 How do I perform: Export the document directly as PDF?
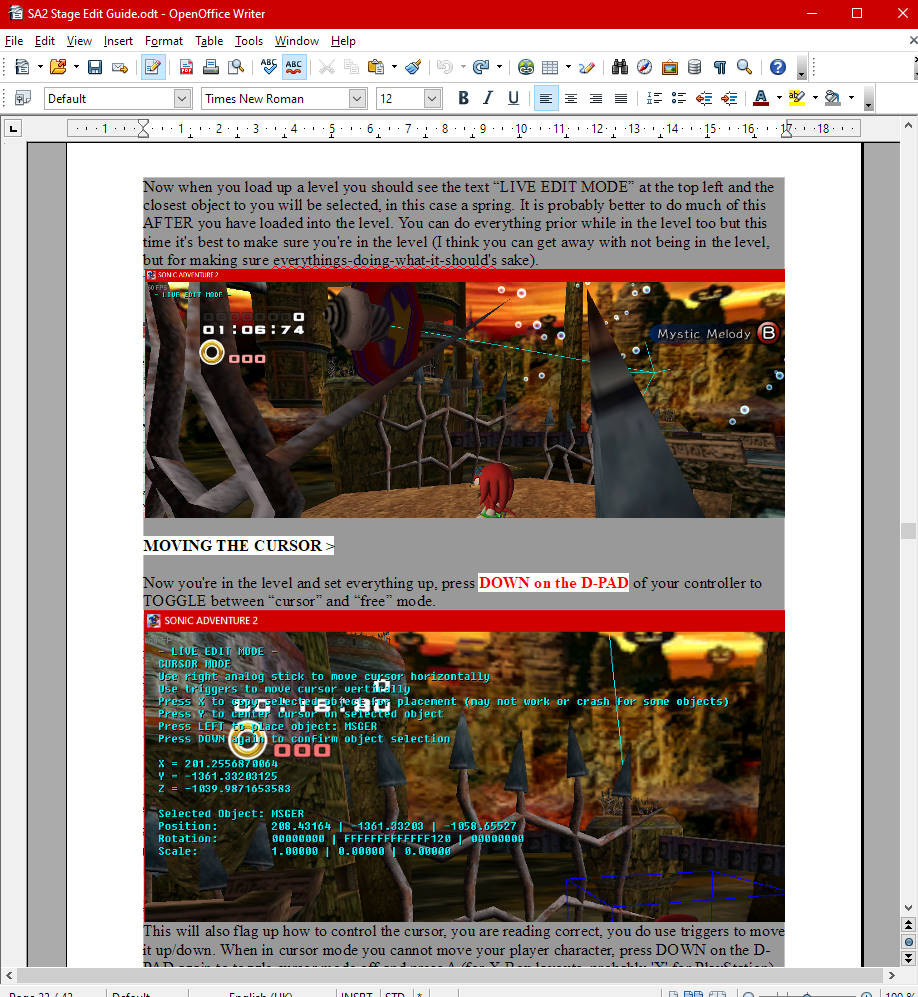click(186, 66)
